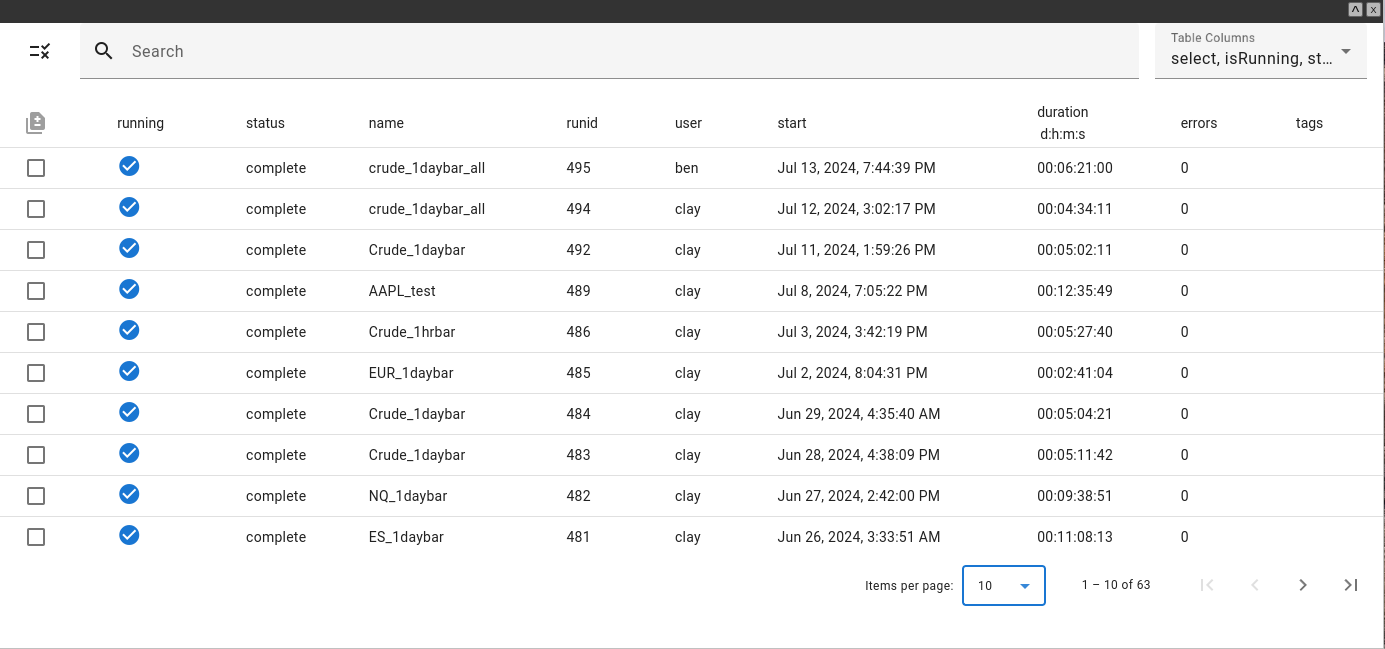Click the running checkmark icon for AAPL_test
Viewport: 1385px width, 649px height.
point(129,289)
